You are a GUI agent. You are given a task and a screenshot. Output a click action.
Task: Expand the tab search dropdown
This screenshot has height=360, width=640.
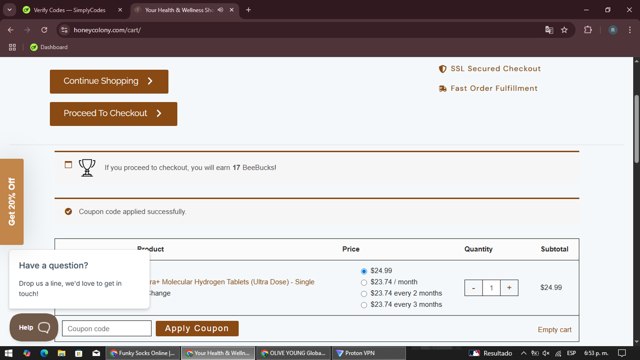pos(9,10)
